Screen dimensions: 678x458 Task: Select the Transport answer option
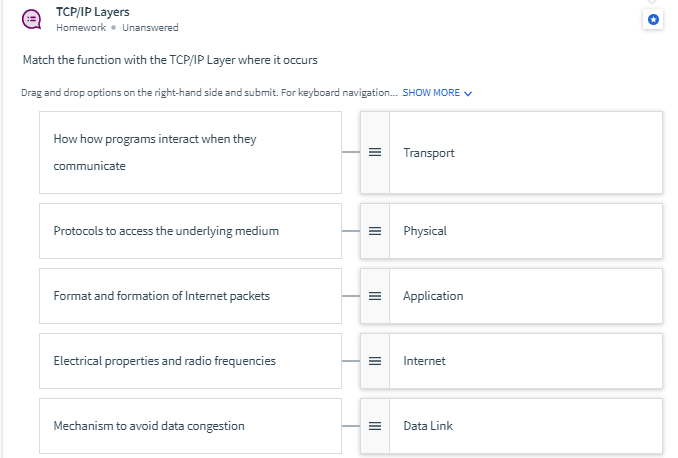[525, 153]
